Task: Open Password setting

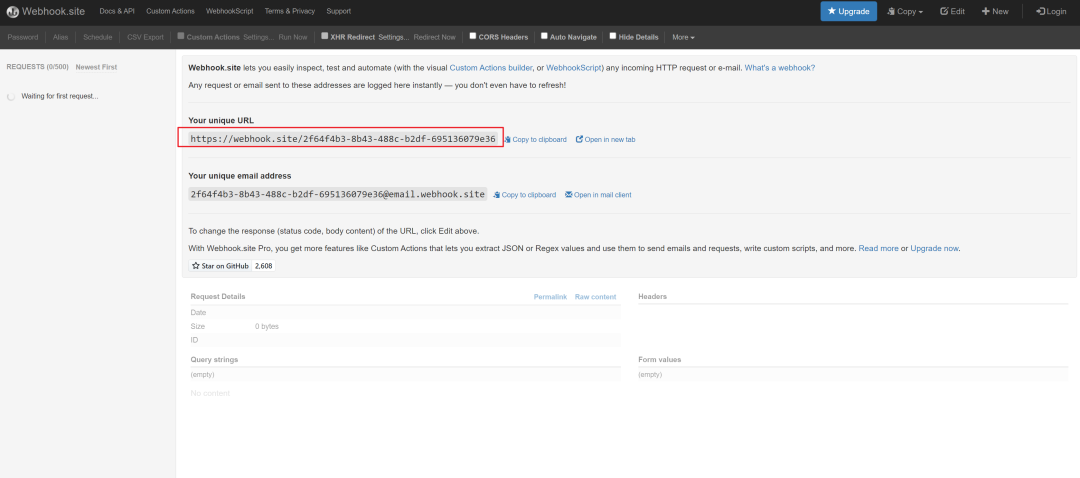Action: 23,37
